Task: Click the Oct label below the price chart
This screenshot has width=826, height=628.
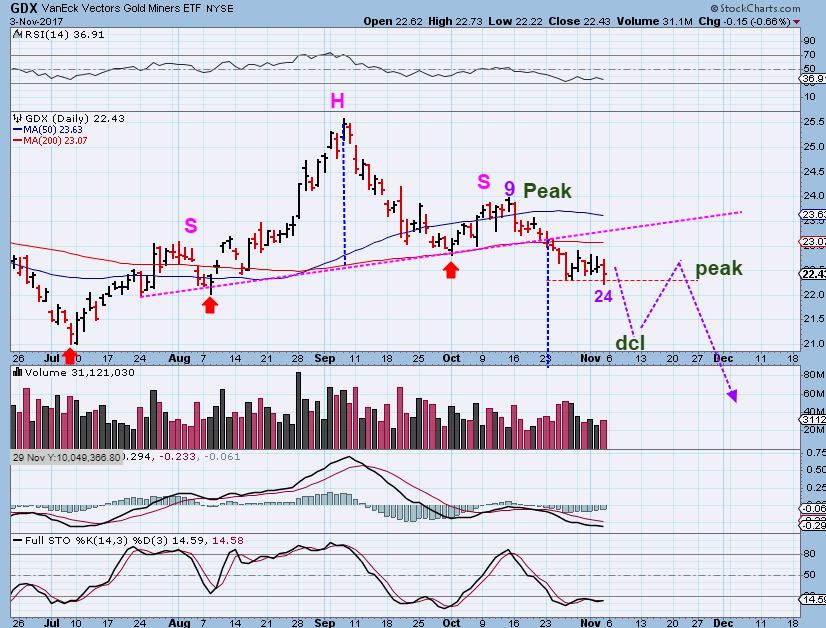Action: point(451,358)
